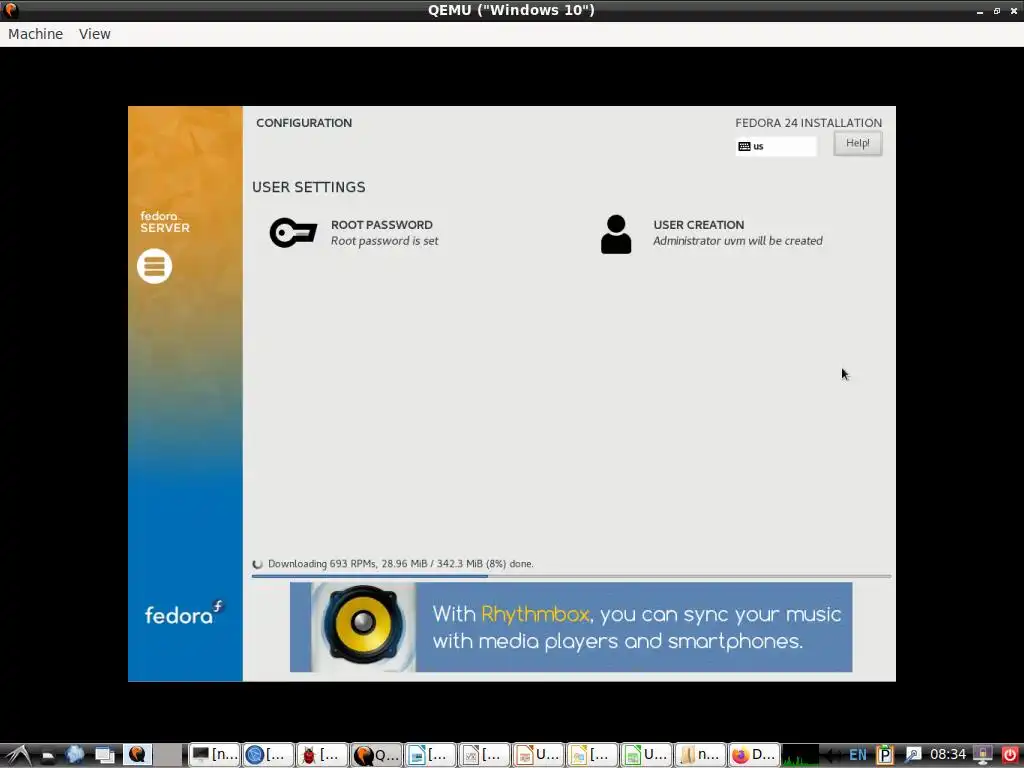Click the QEMU launcher icon beside the window list
This screenshot has width=1024, height=768.
137,754
